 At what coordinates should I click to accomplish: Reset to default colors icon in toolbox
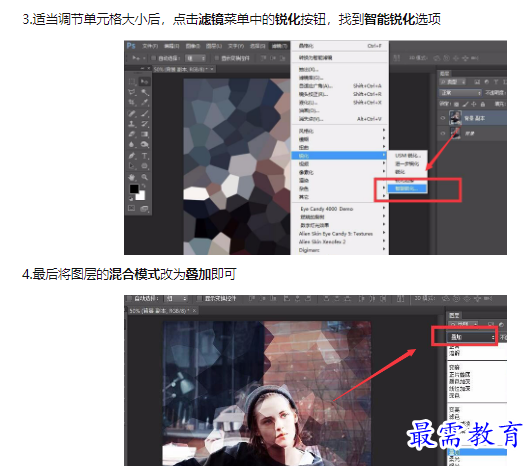131,199
